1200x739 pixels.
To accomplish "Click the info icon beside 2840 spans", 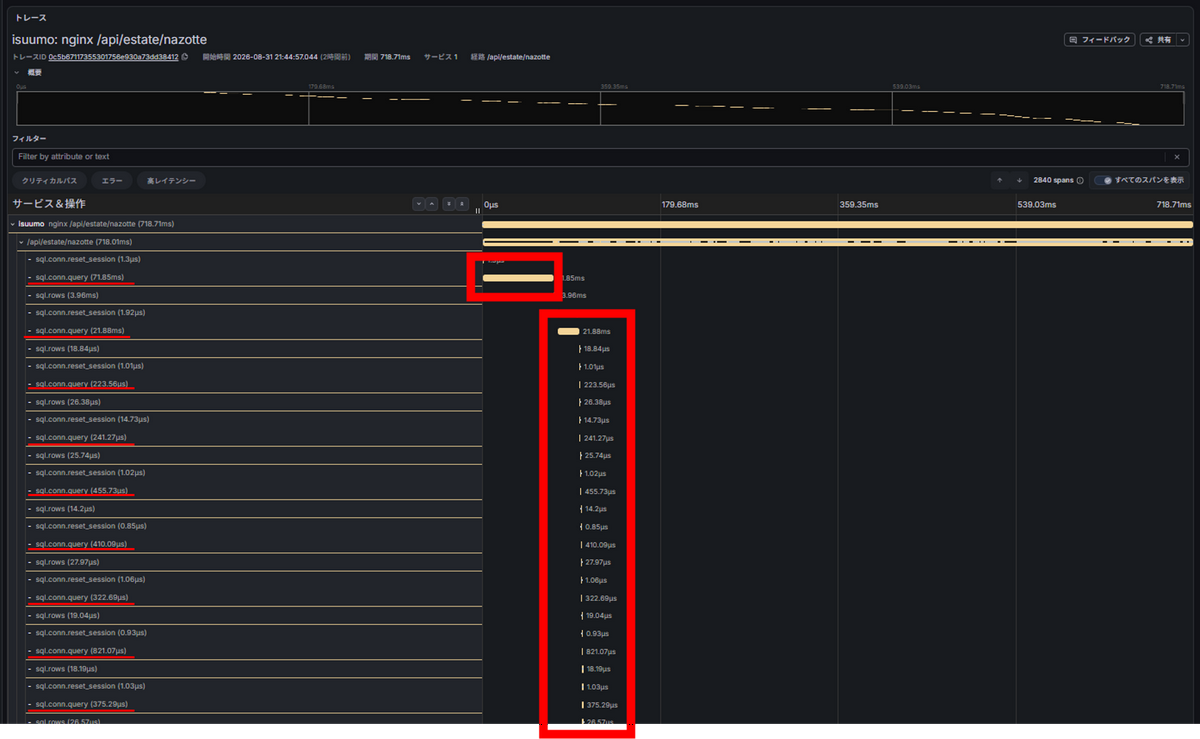I will point(1080,181).
